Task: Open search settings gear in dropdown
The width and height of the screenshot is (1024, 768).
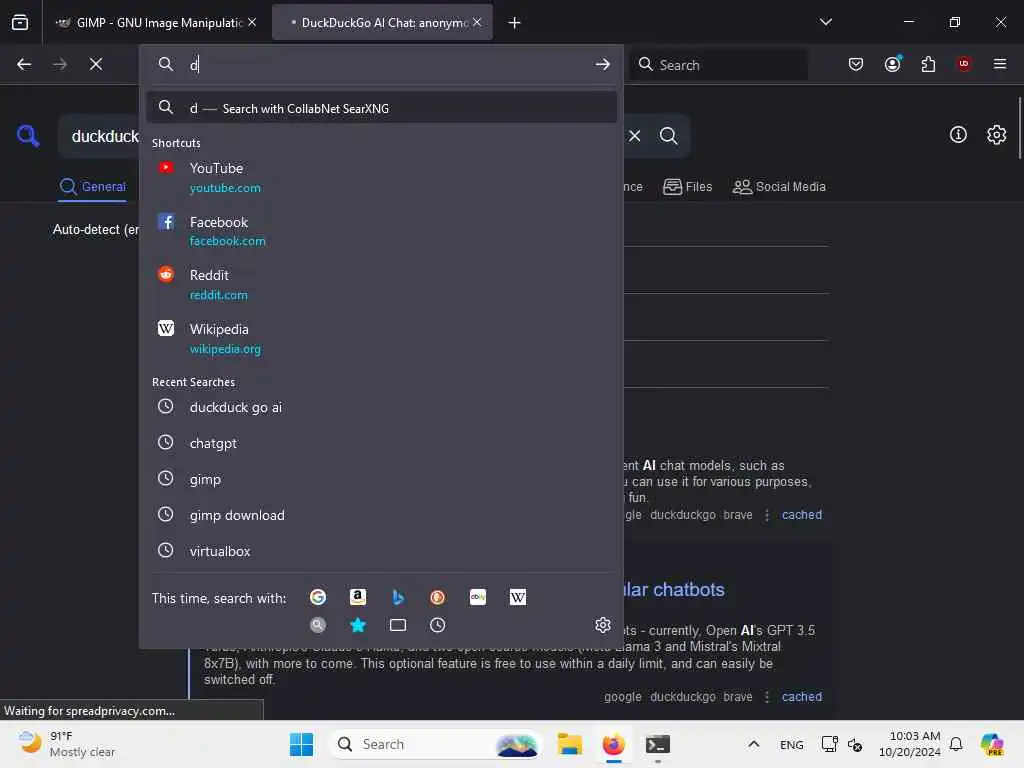Action: tap(603, 625)
